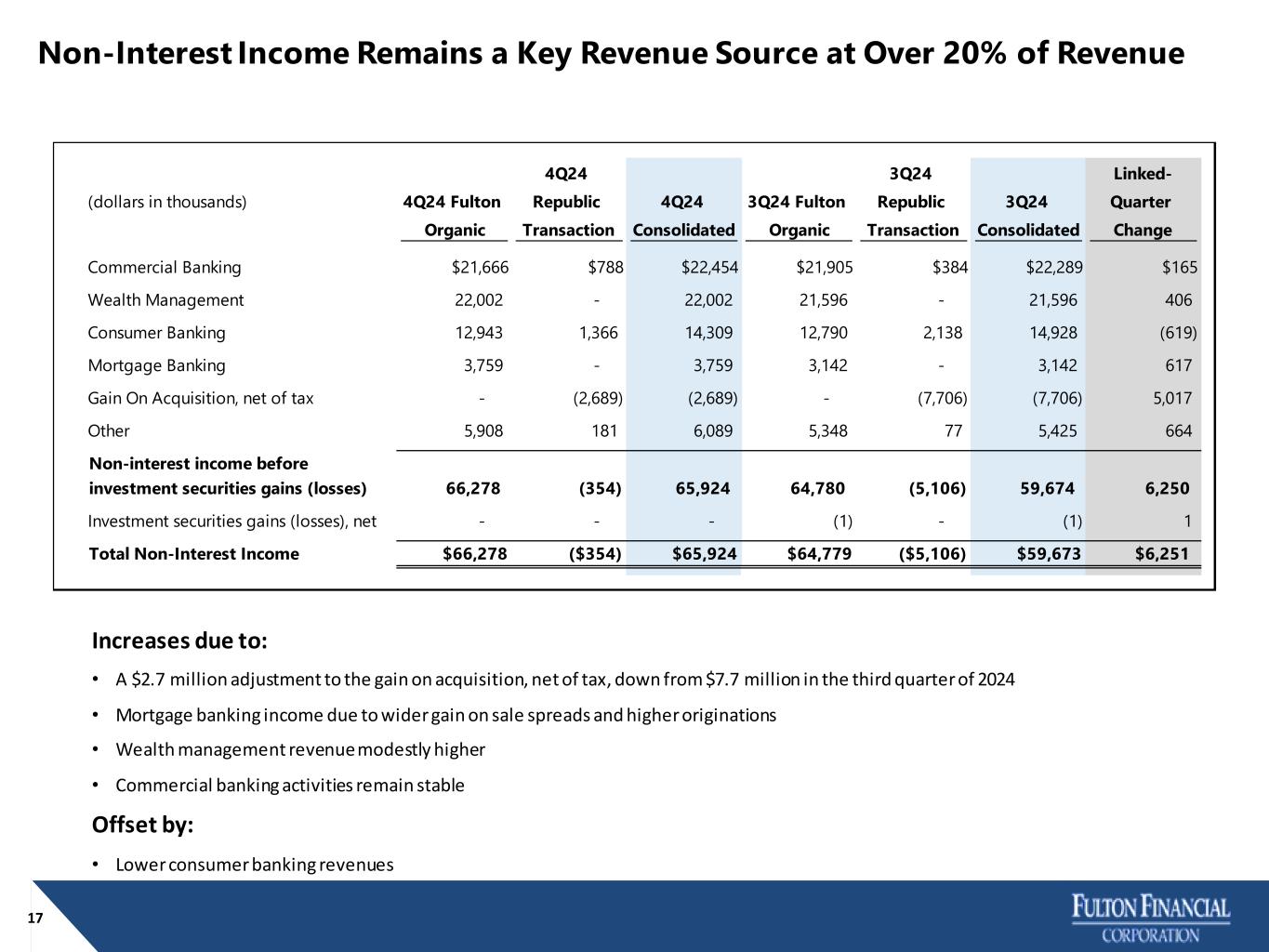
Task: Click the bullet "Lower consumer banking revenues"
Action: [255, 866]
